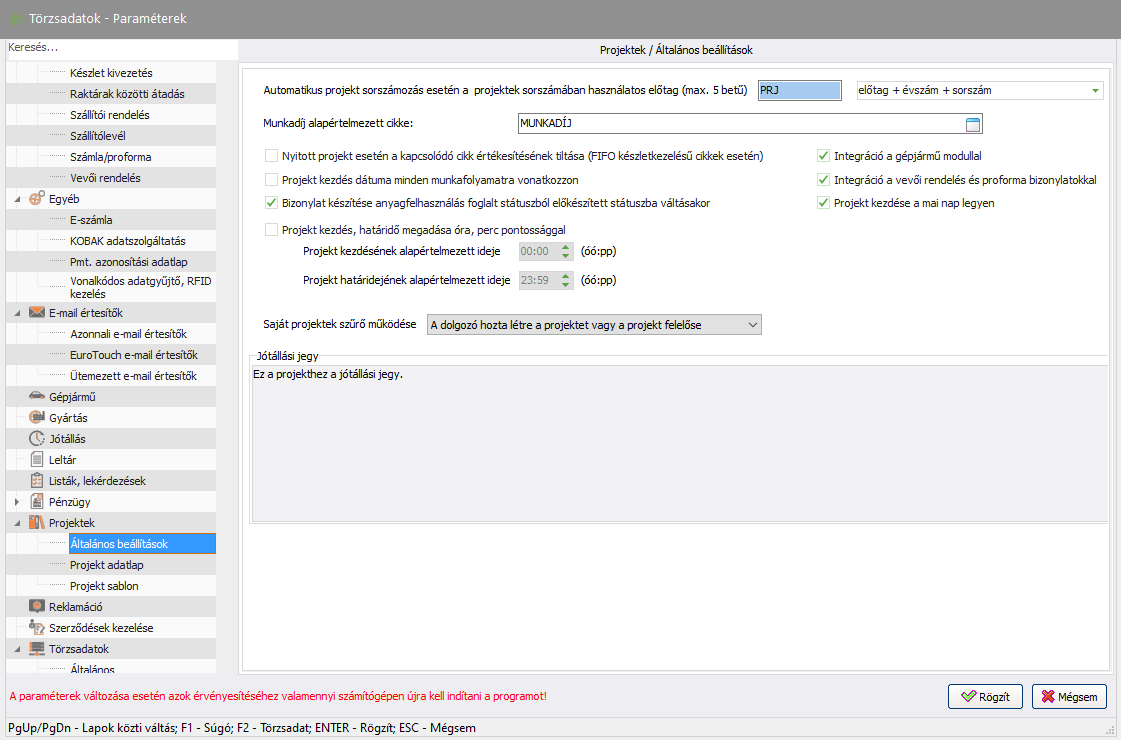The image size is (1121, 740).
Task: Increase Projekt kezdésének alapértelmezett ideje stepper
Action: tap(565, 247)
